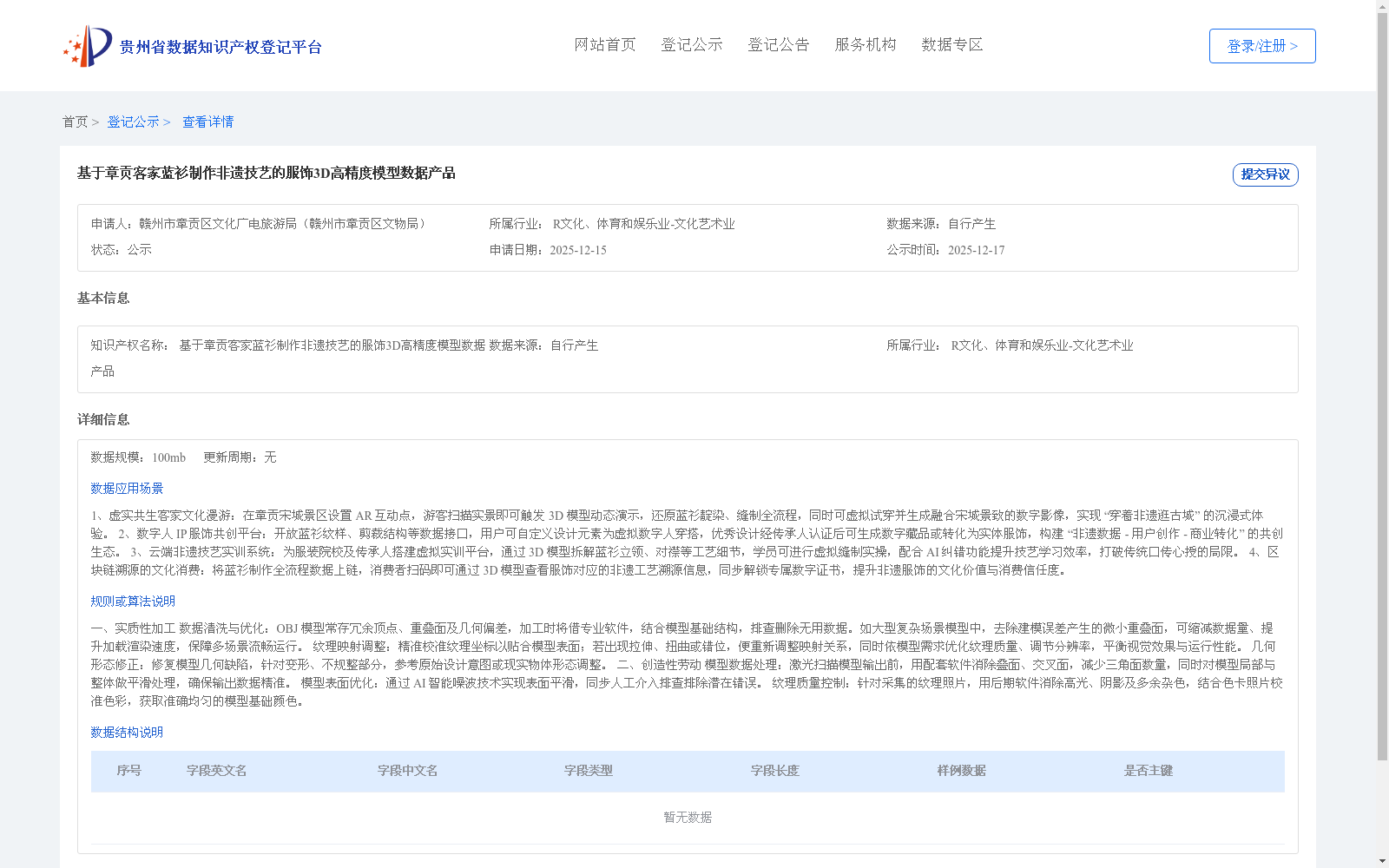Click the 规则或算法说明 label
The width and height of the screenshot is (1389, 868).
point(133,602)
